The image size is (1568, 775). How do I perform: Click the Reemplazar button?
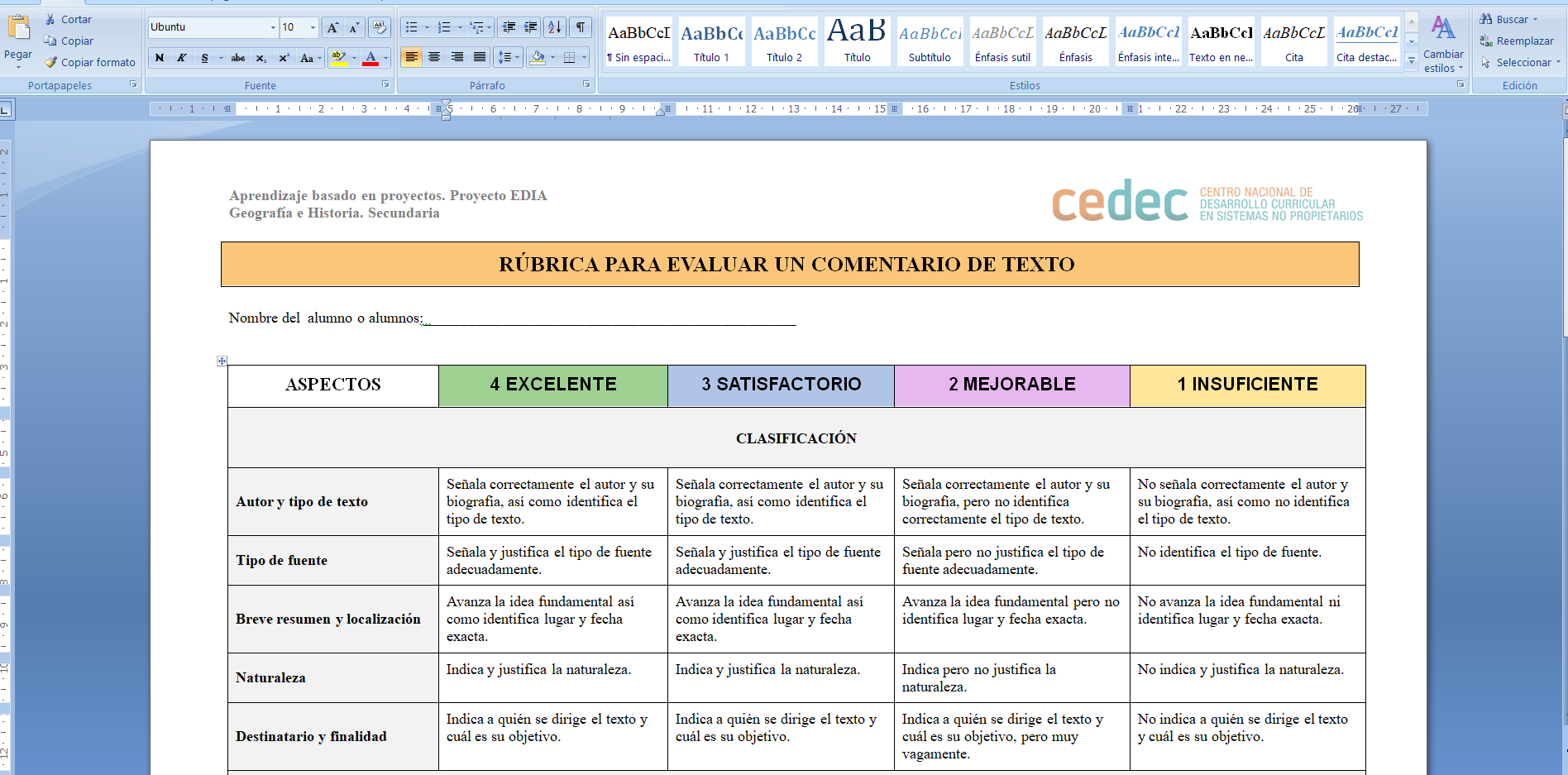[1517, 41]
